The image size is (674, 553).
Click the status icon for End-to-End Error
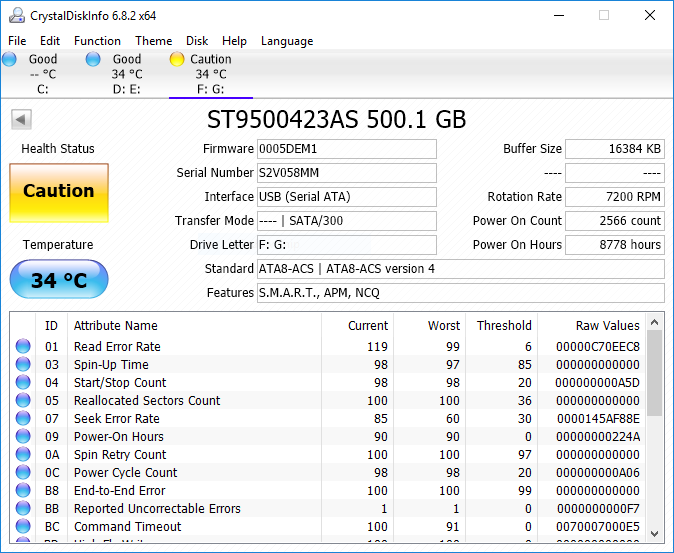23,491
